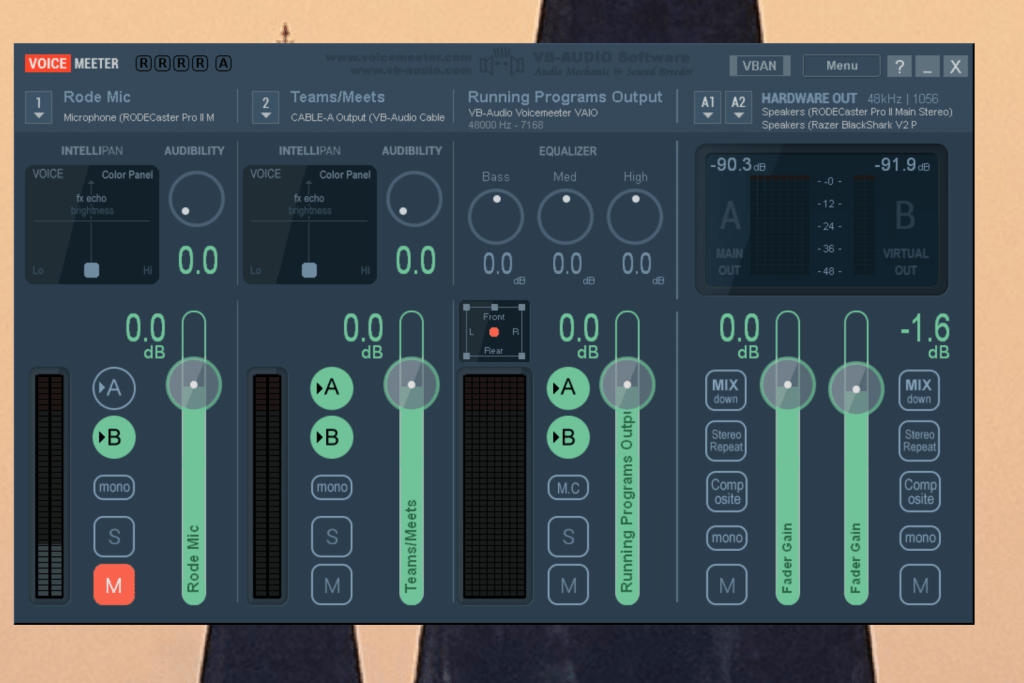Toggle mono on bus A
The width and height of the screenshot is (1024, 683).
click(x=727, y=537)
